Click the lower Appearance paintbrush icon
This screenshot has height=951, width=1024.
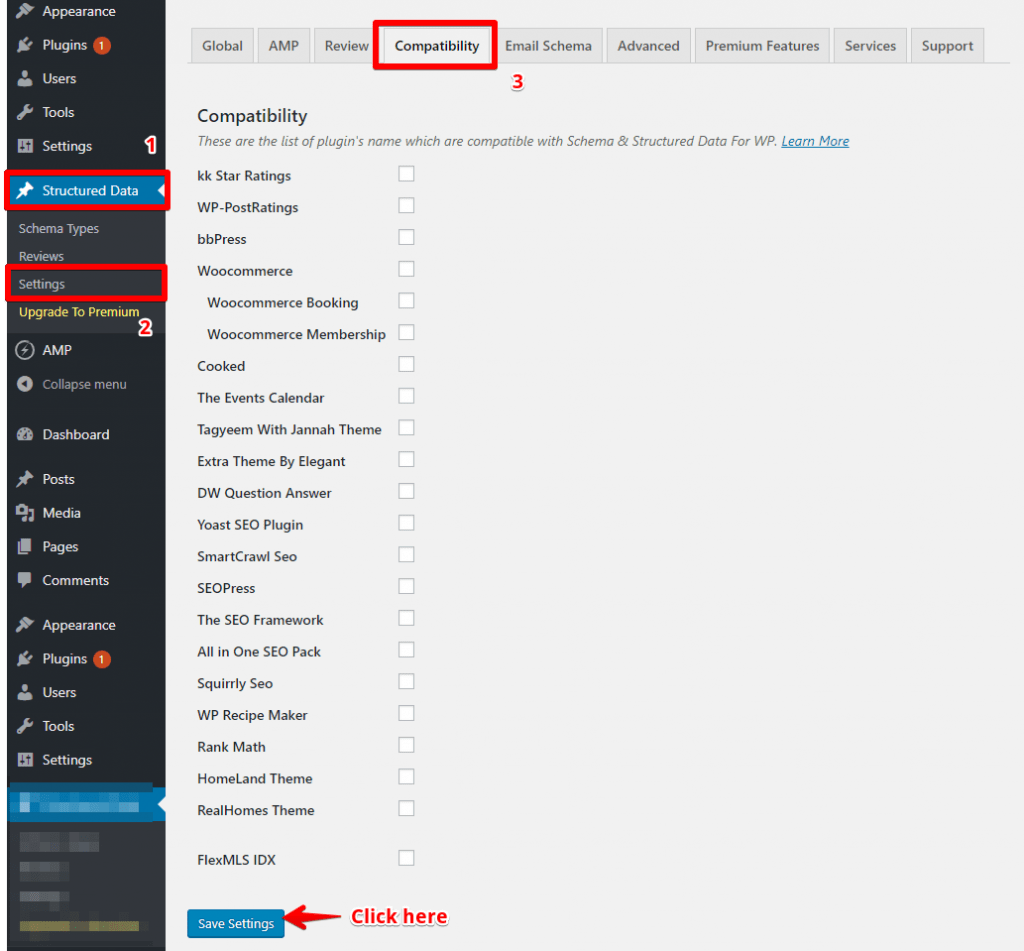(25, 624)
